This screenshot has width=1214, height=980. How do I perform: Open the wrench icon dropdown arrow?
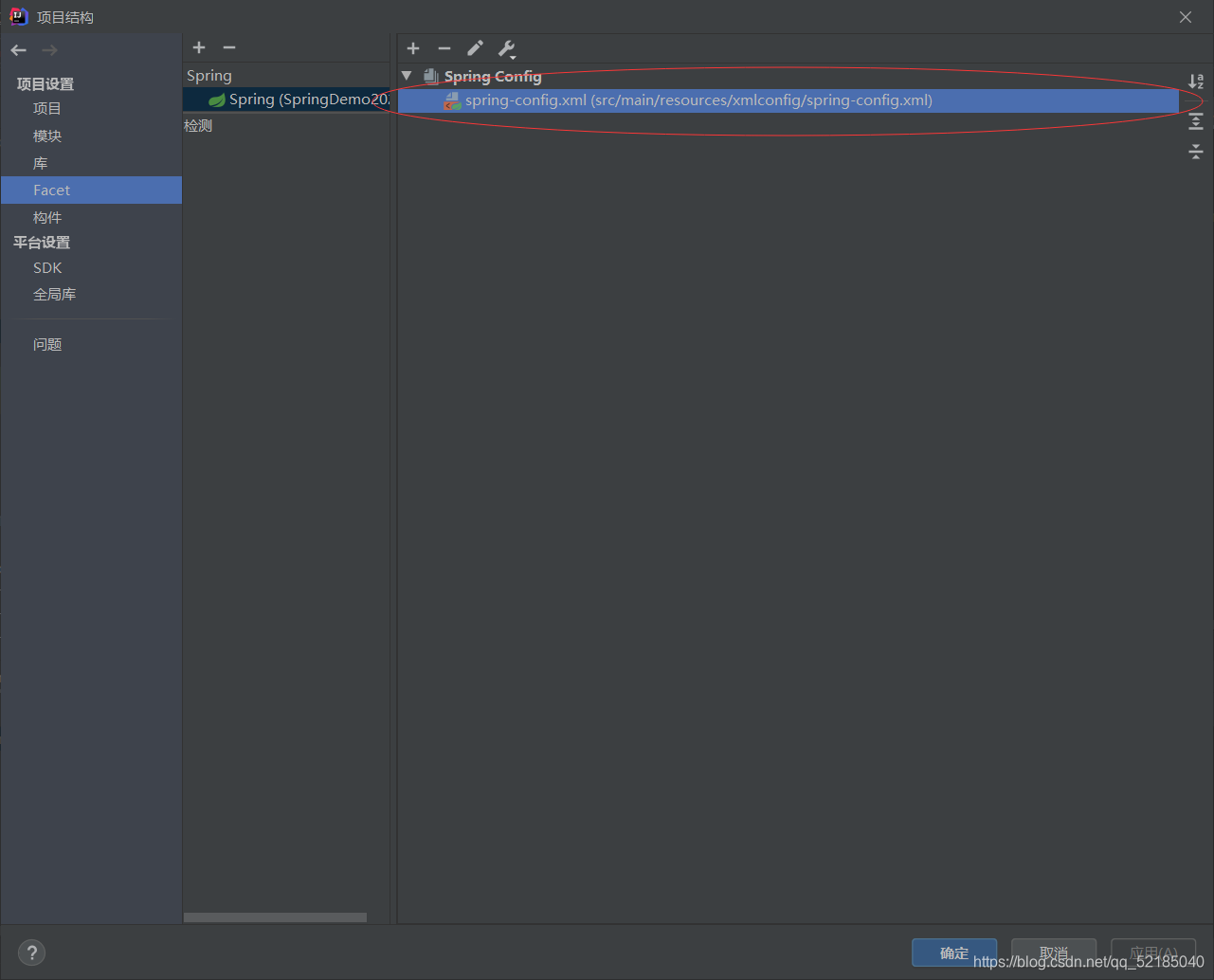point(515,55)
